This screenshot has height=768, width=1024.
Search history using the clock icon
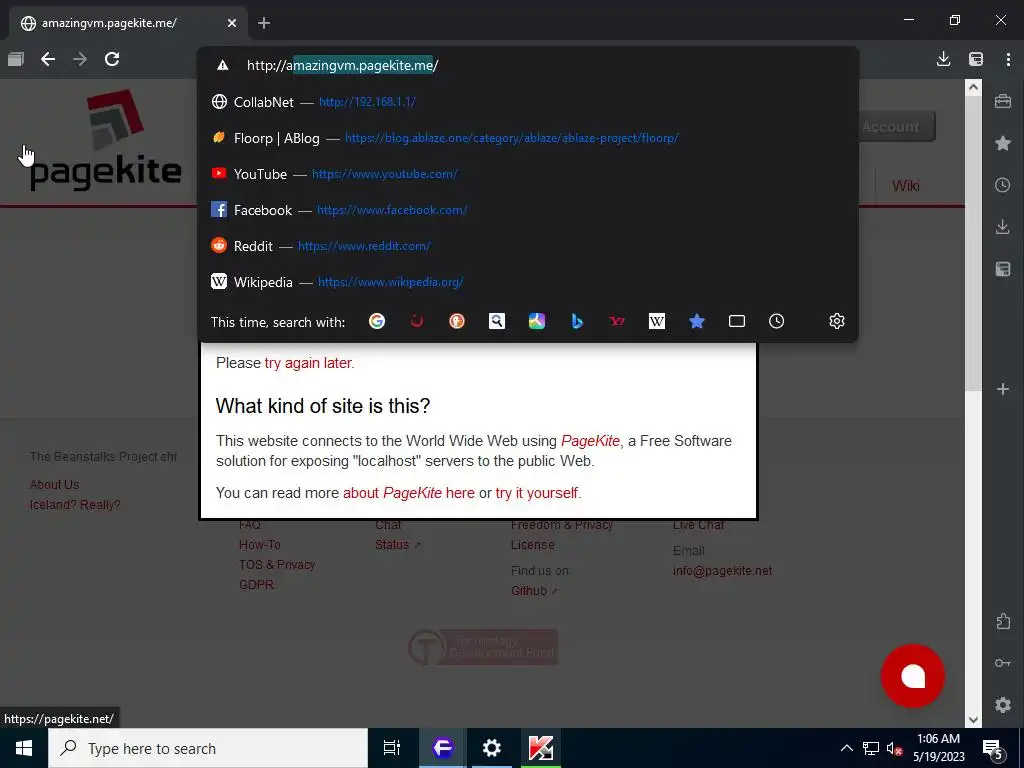click(x=776, y=321)
